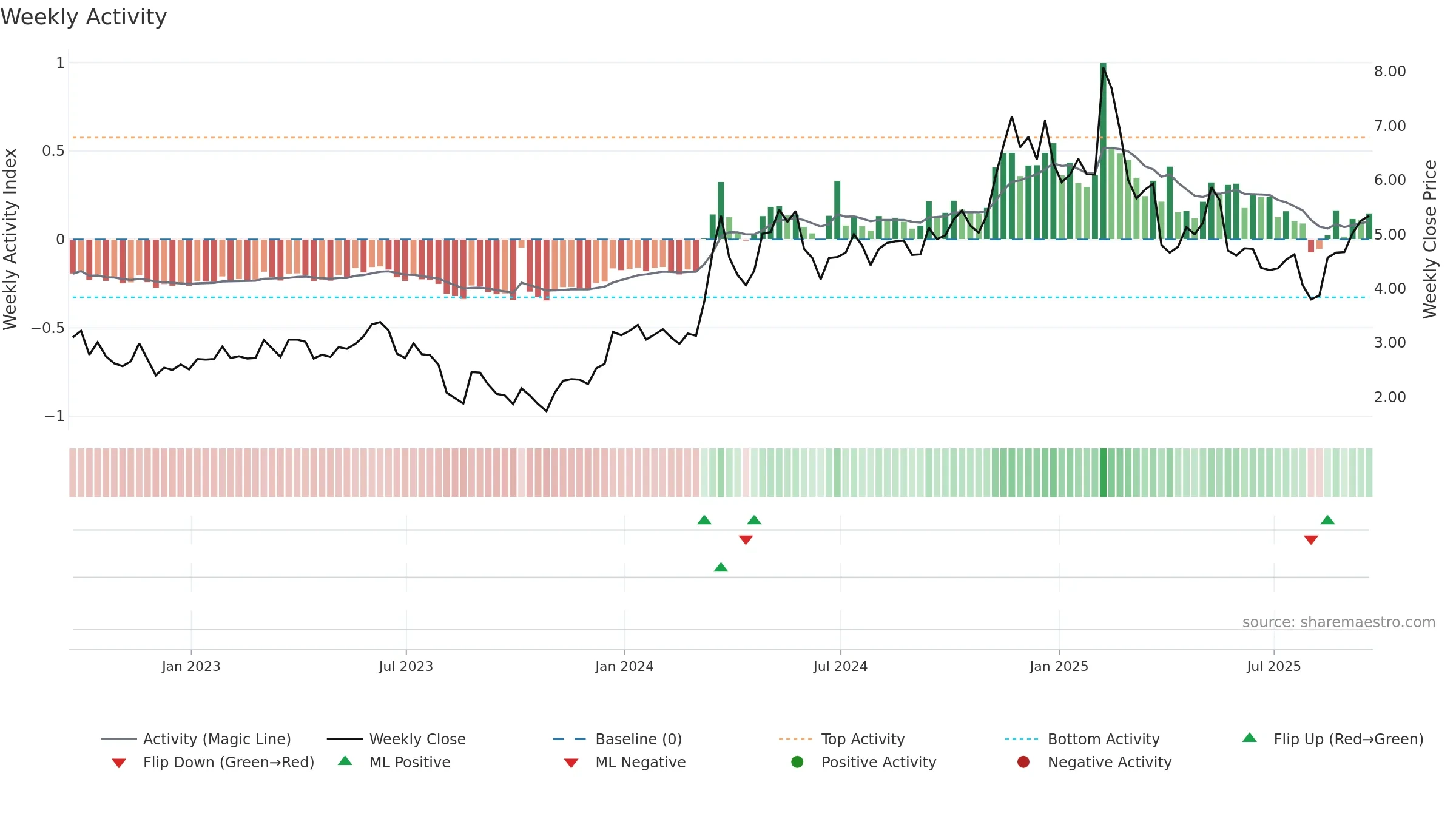Toggle the Baseline (0) legend entry
Screen dimensions: 1456x819
[618, 739]
